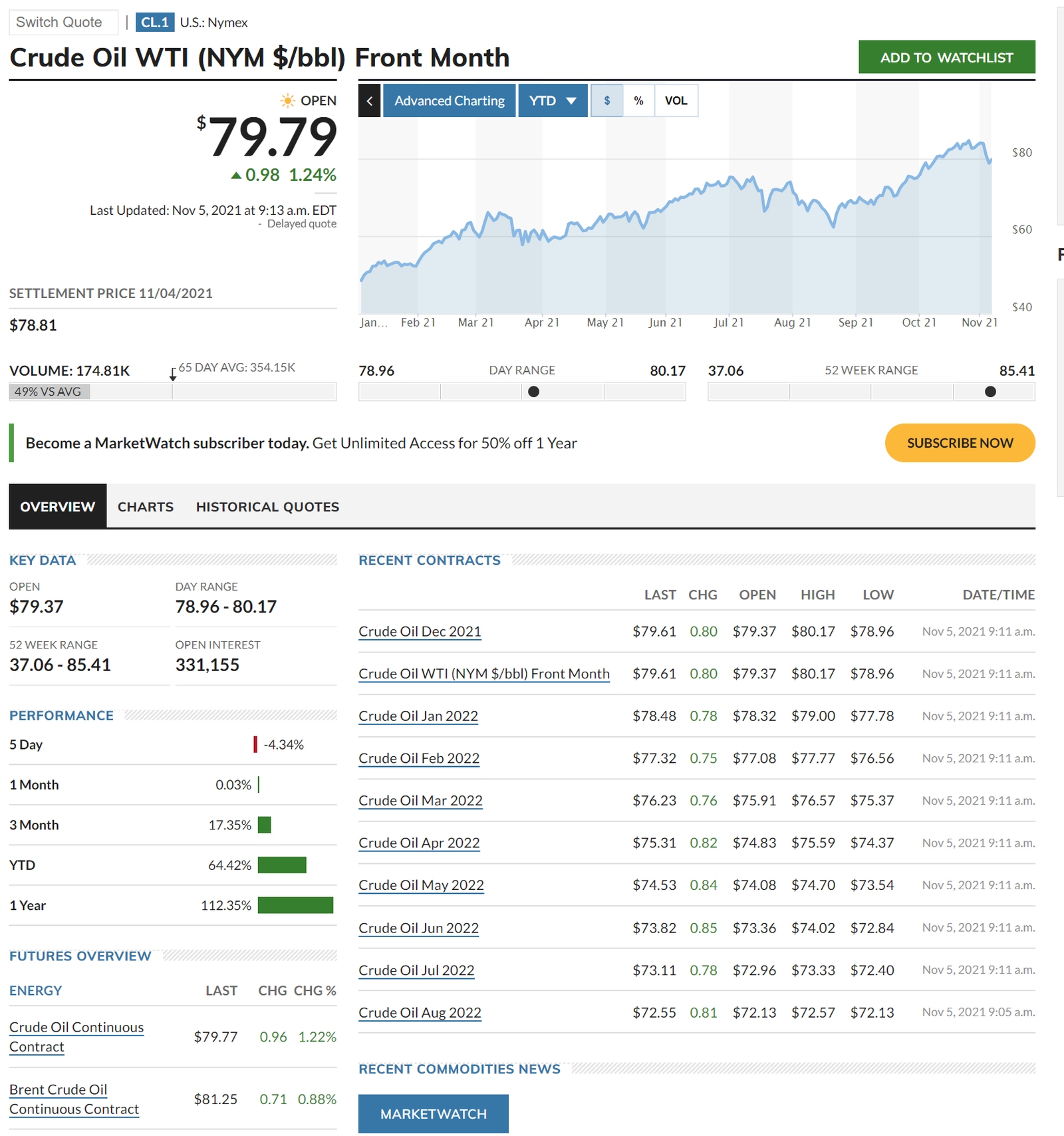This screenshot has height=1136, width=1064.
Task: Switch to the CHARTS tab
Action: click(x=146, y=506)
